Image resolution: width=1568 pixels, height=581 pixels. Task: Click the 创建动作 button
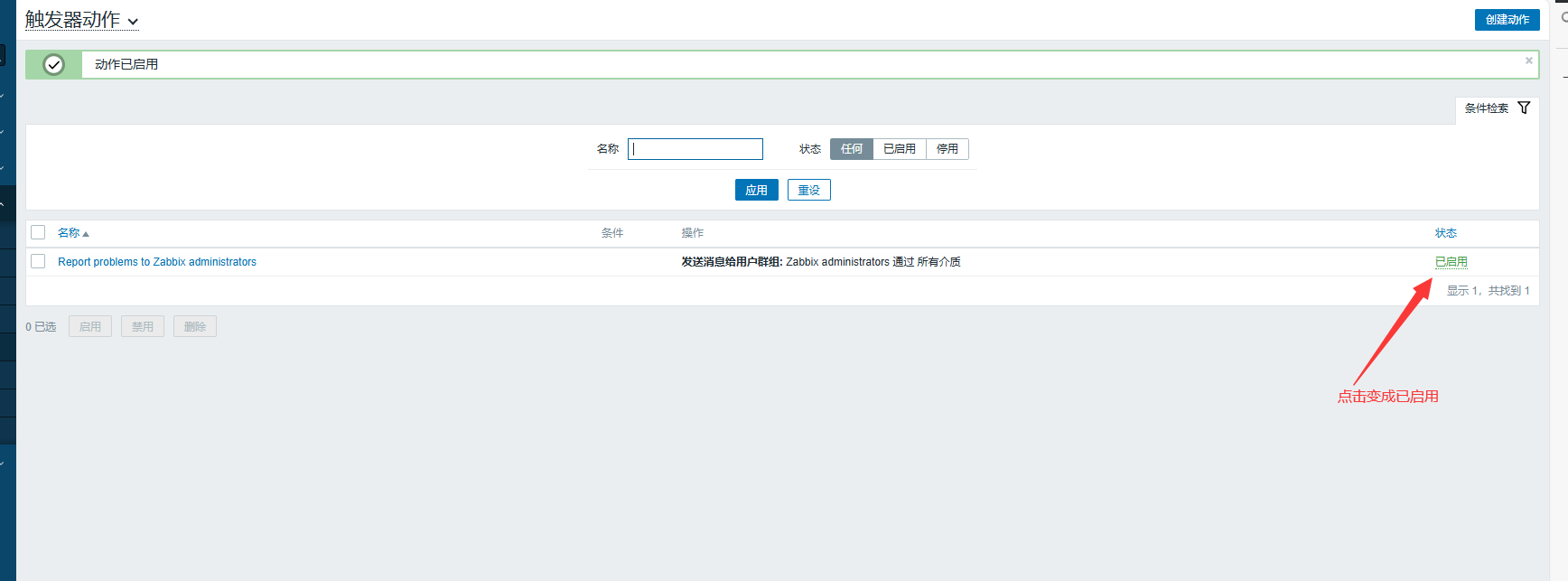coord(1507,20)
